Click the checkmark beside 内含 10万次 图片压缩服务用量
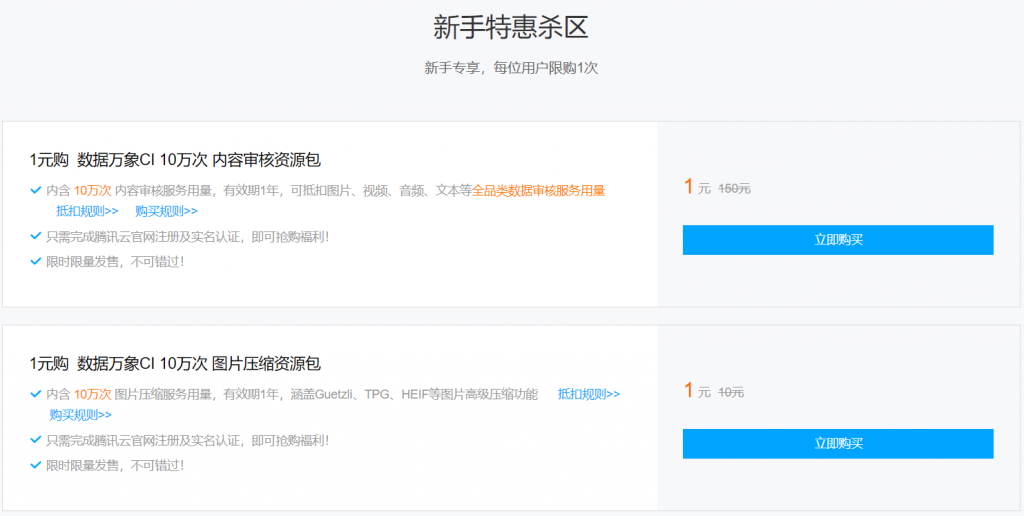Screen dimensions: 1024x516 click(x=36, y=395)
